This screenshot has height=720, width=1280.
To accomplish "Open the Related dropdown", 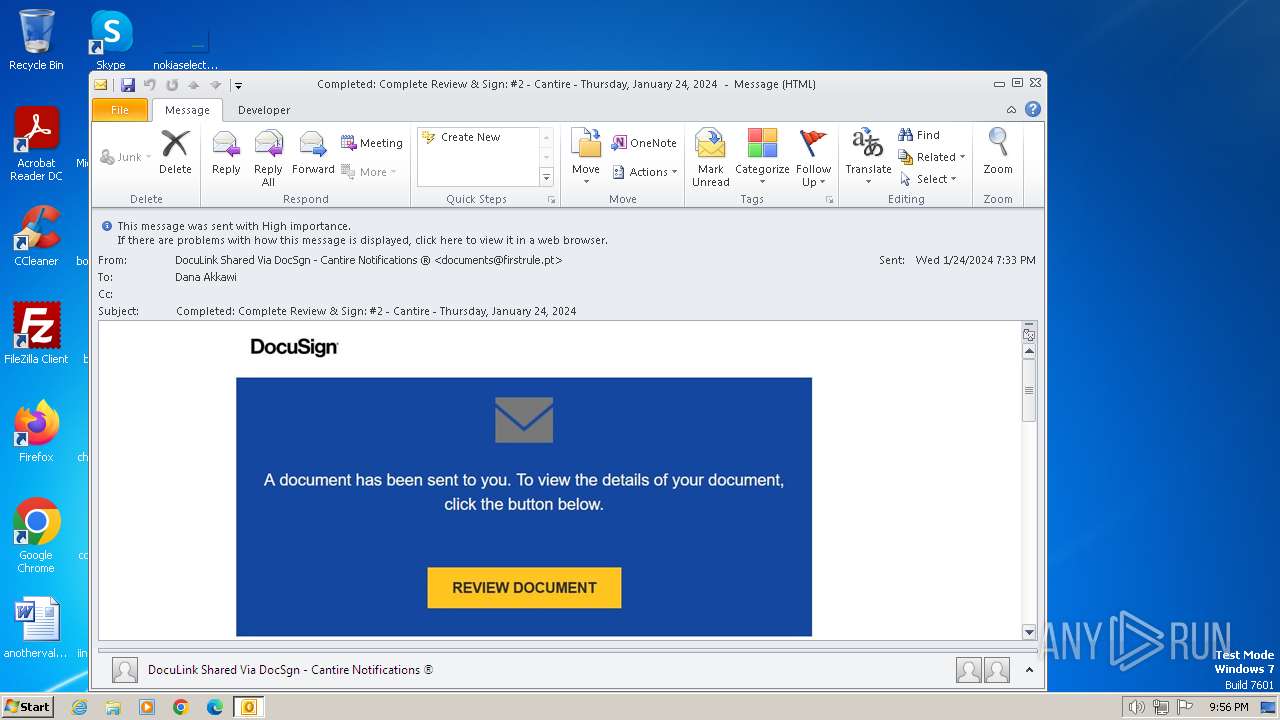I will [x=931, y=157].
